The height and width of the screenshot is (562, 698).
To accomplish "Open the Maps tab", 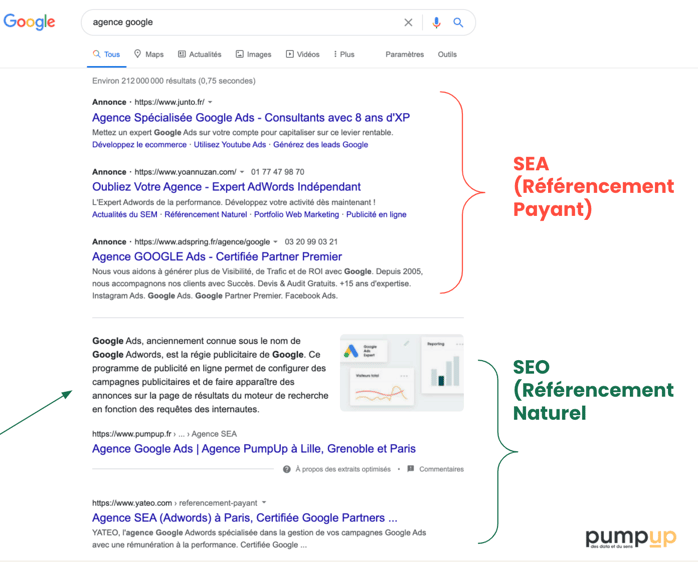I will point(149,54).
